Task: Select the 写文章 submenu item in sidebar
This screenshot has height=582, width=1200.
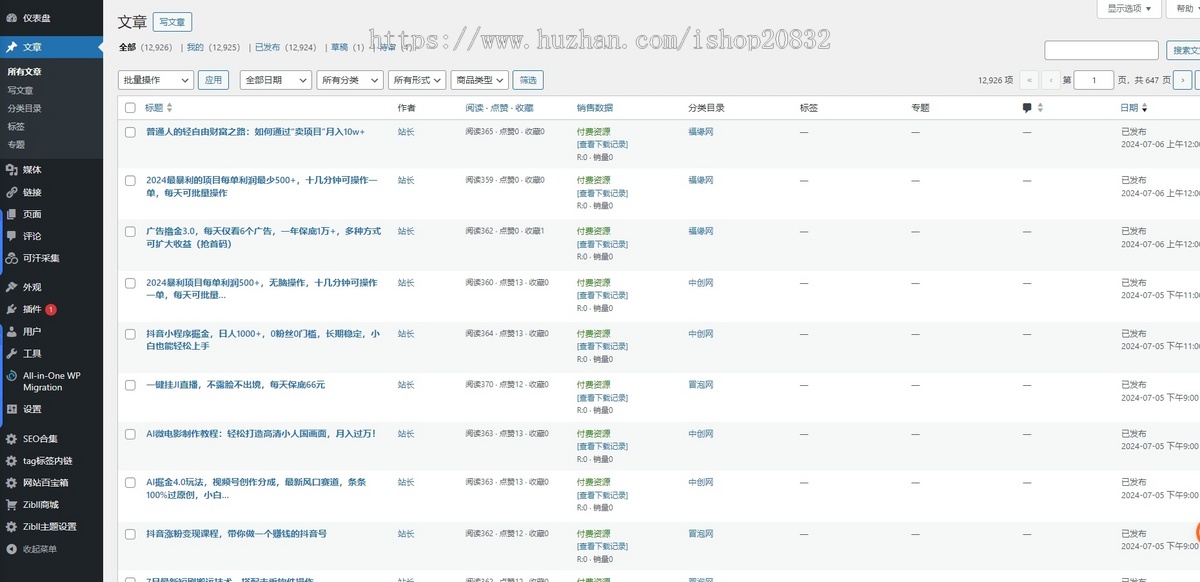Action: tap(20, 90)
